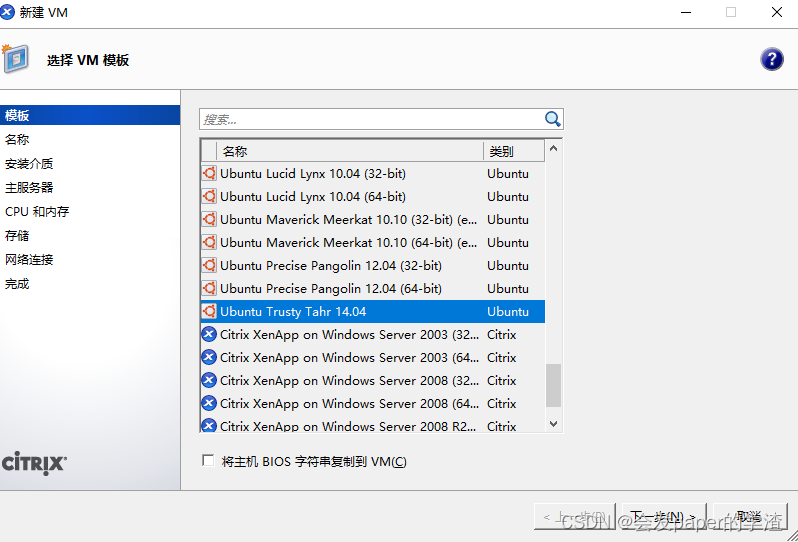Go to the 存储 wizard step
Viewport: 798px width, 542px height.
pos(17,236)
